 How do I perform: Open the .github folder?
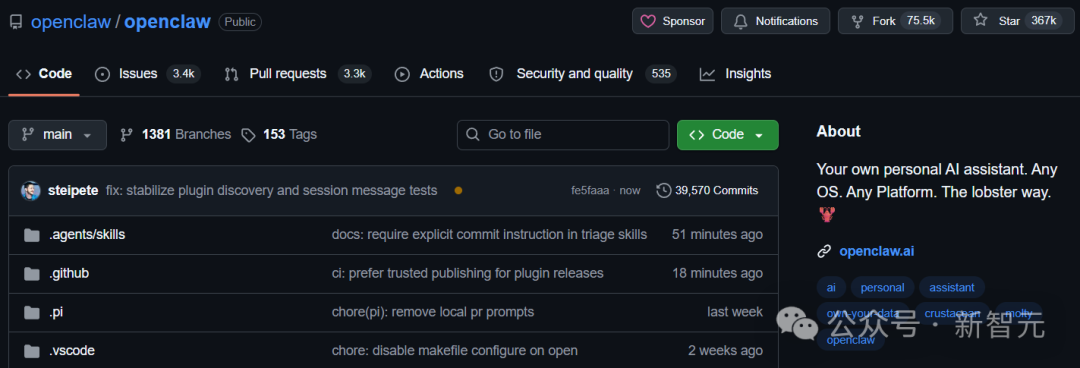point(69,274)
